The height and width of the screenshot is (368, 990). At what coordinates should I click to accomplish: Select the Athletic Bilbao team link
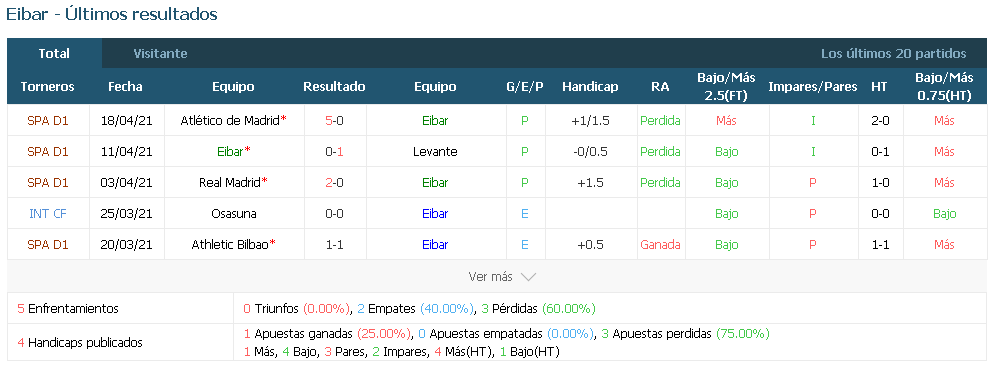click(230, 244)
